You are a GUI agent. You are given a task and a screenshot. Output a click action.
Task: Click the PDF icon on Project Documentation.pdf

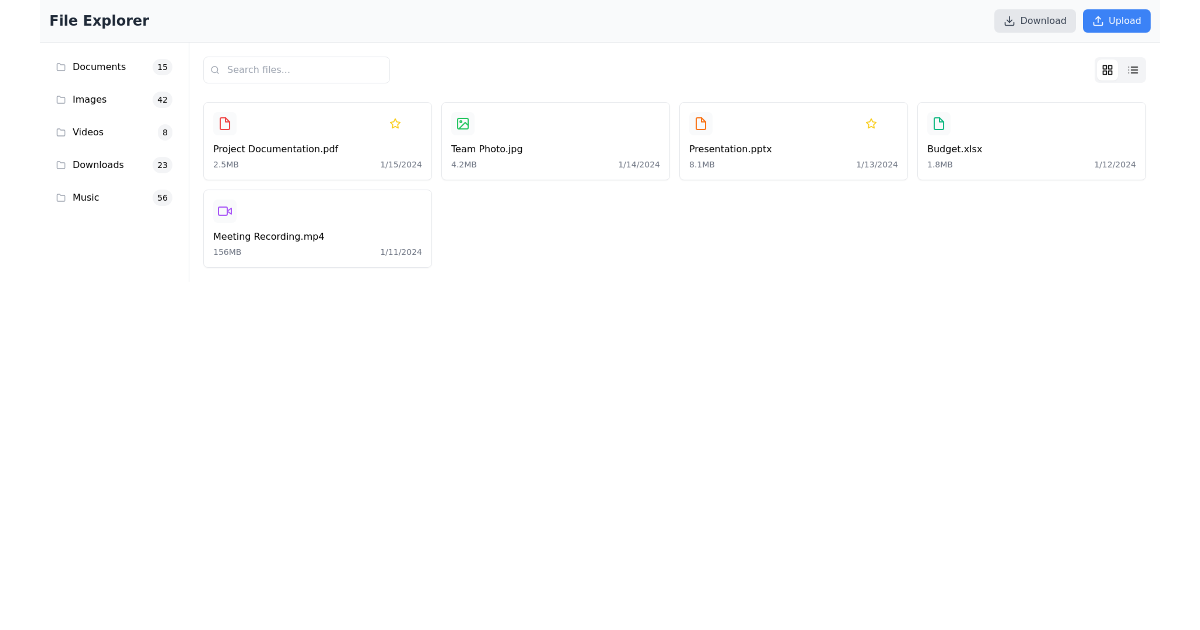tap(224, 123)
